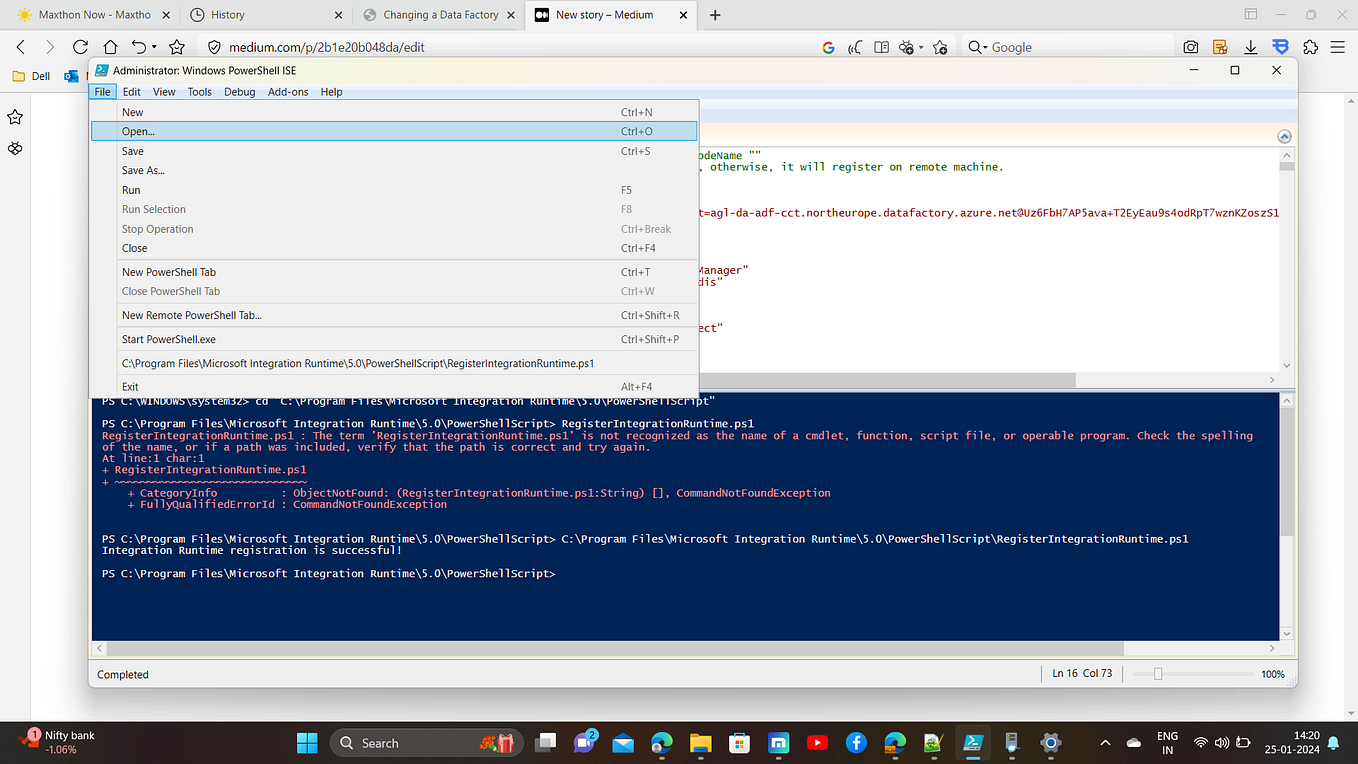Expand the bee icon's dropdown arrow
This screenshot has width=1358, height=764.
921,47
